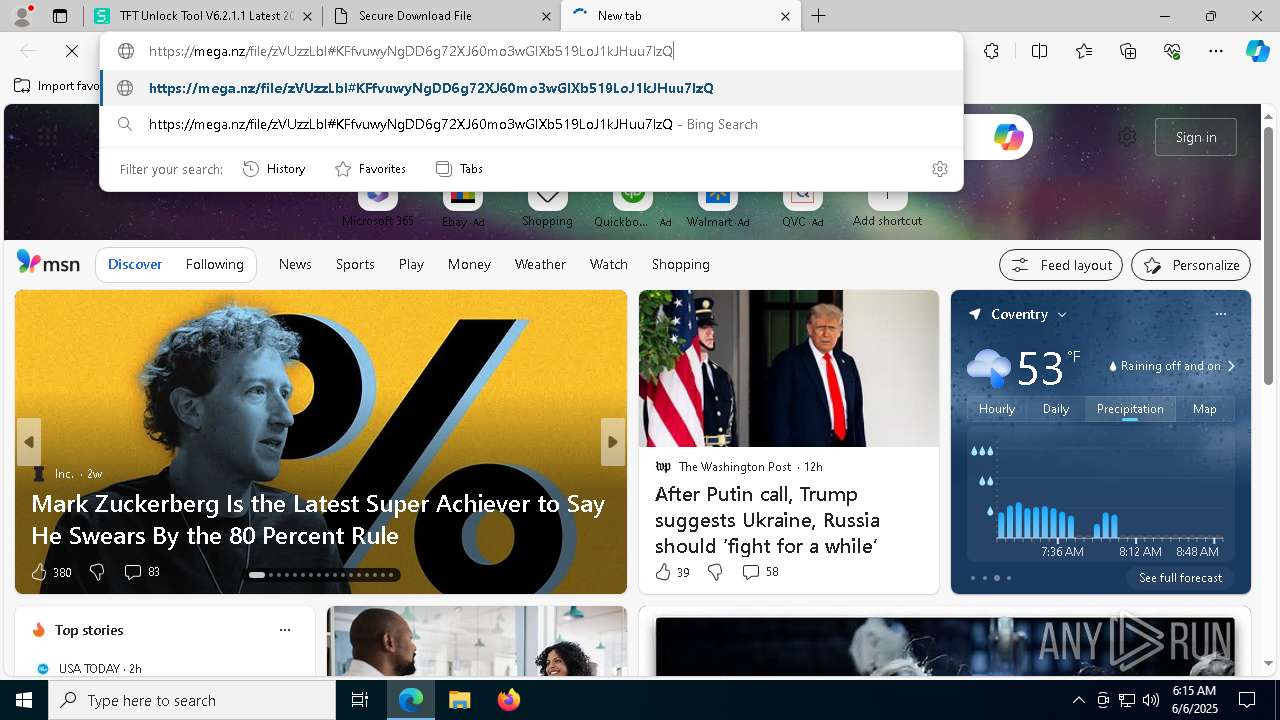Image resolution: width=1280 pixels, height=720 pixels.
Task: Filter search by Favorites
Action: pyautogui.click(x=370, y=169)
